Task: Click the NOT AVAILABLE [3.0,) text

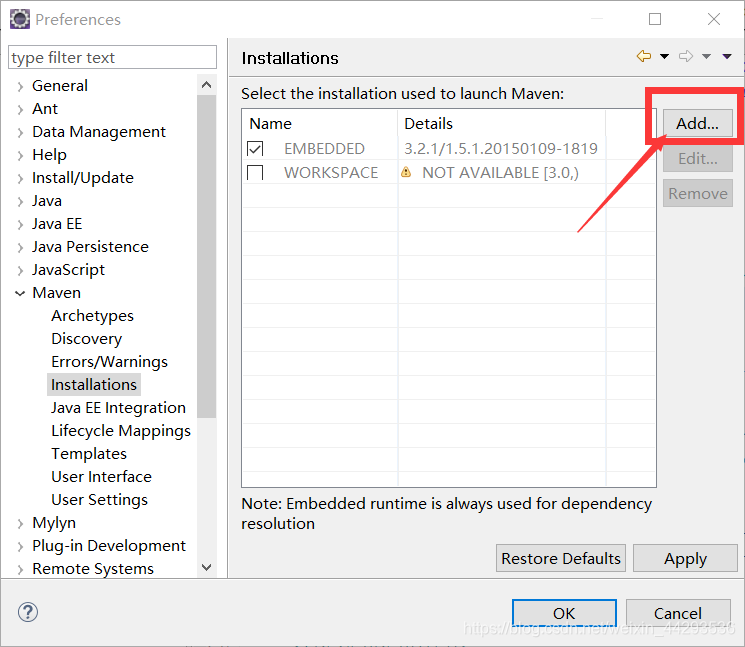Action: 500,172
